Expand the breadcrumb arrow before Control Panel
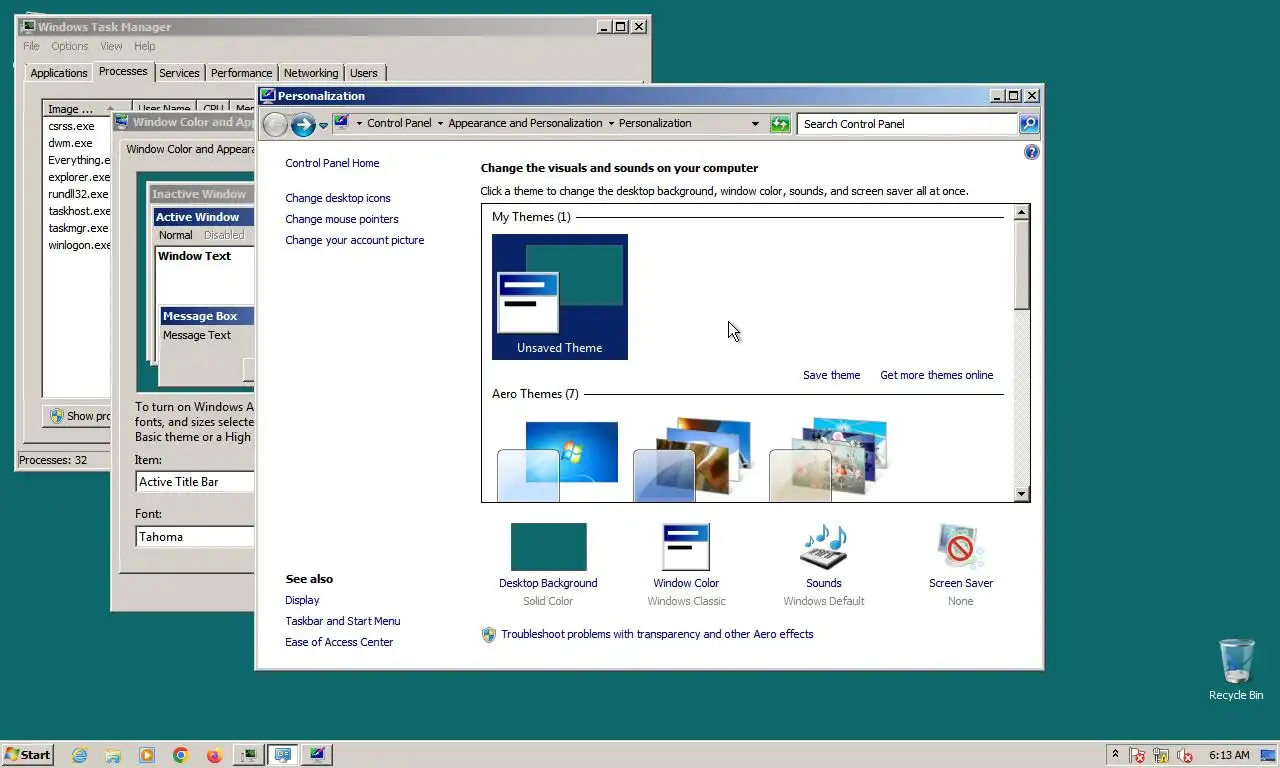The width and height of the screenshot is (1280, 768). (x=359, y=124)
